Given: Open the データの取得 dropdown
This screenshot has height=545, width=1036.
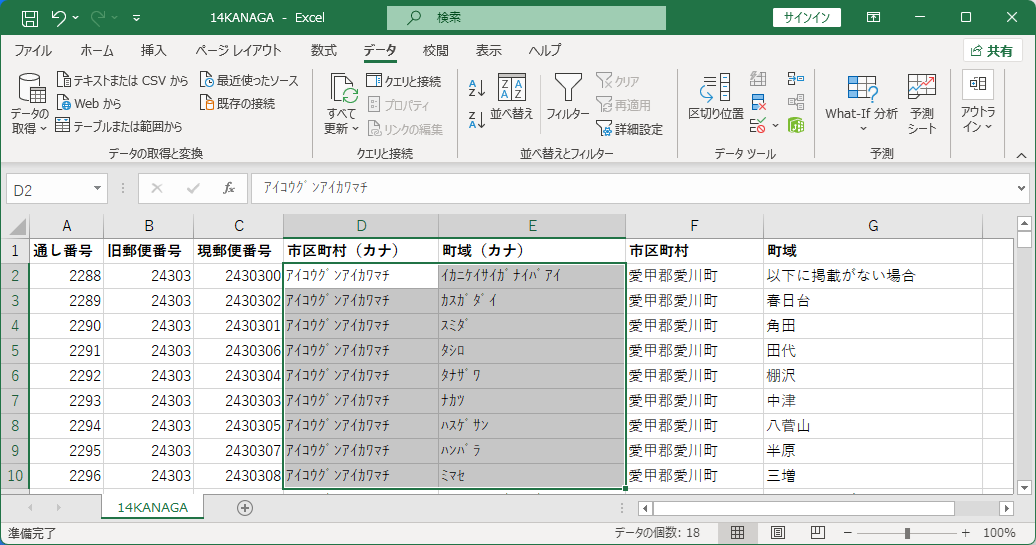Looking at the screenshot, I should pyautogui.click(x=29, y=103).
